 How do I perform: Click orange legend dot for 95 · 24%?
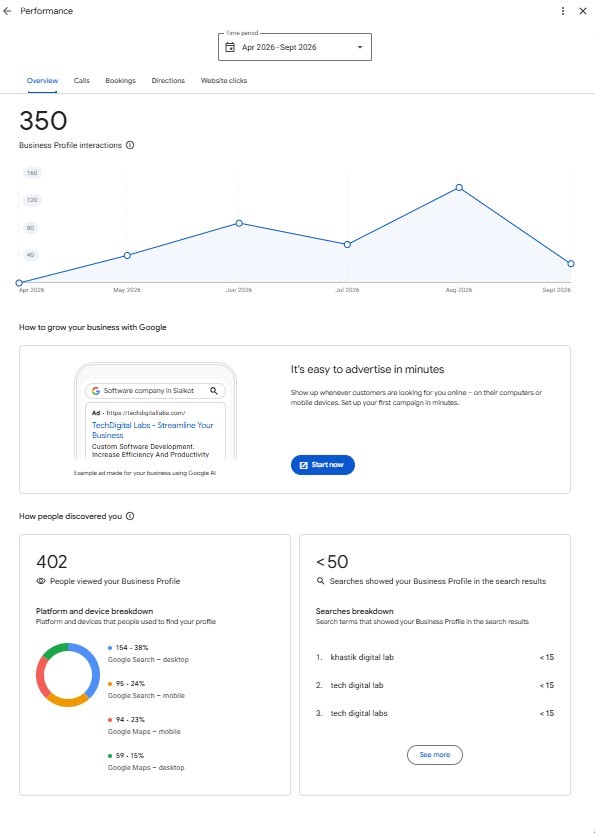click(110, 684)
